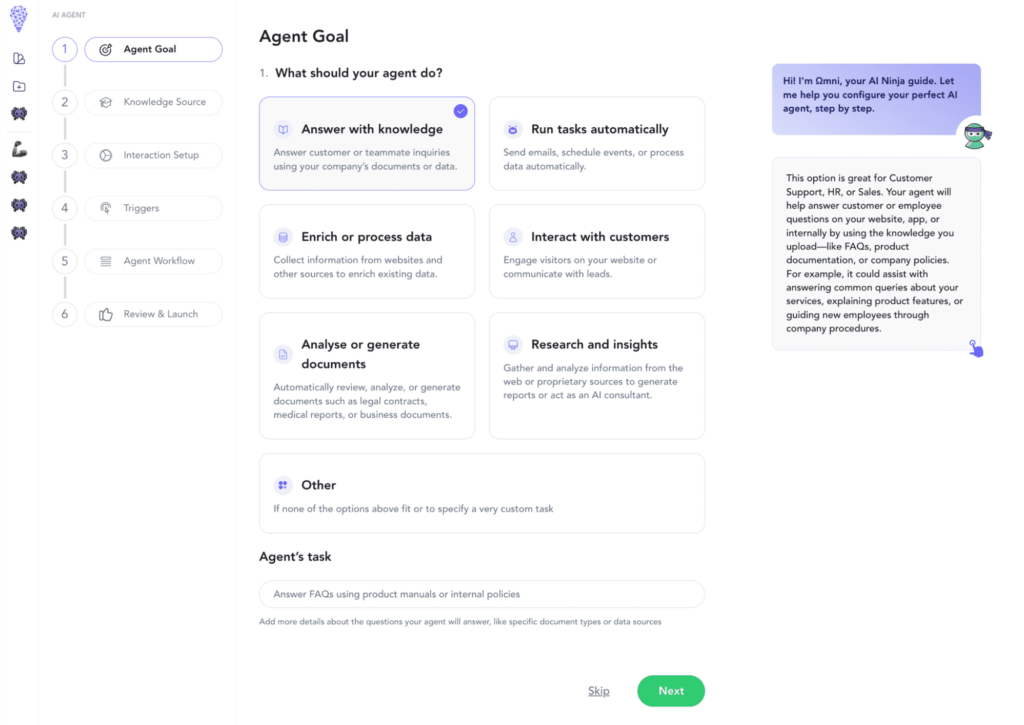Switch to the Review & Launch step
The height and width of the screenshot is (725, 1024).
[x=153, y=313]
